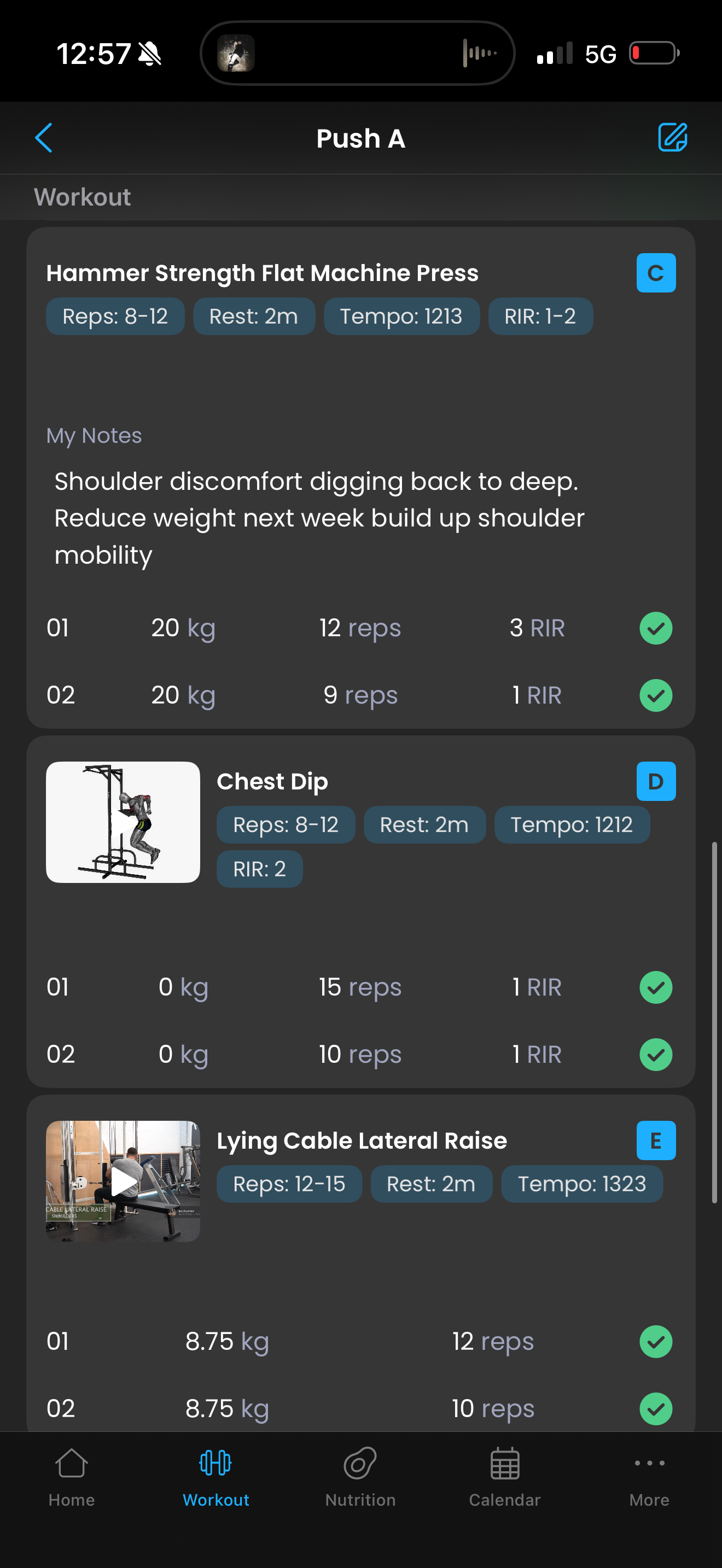The height and width of the screenshot is (1568, 722).
Task: Edit the 20 kg weight in set 01
Action: pyautogui.click(x=183, y=628)
